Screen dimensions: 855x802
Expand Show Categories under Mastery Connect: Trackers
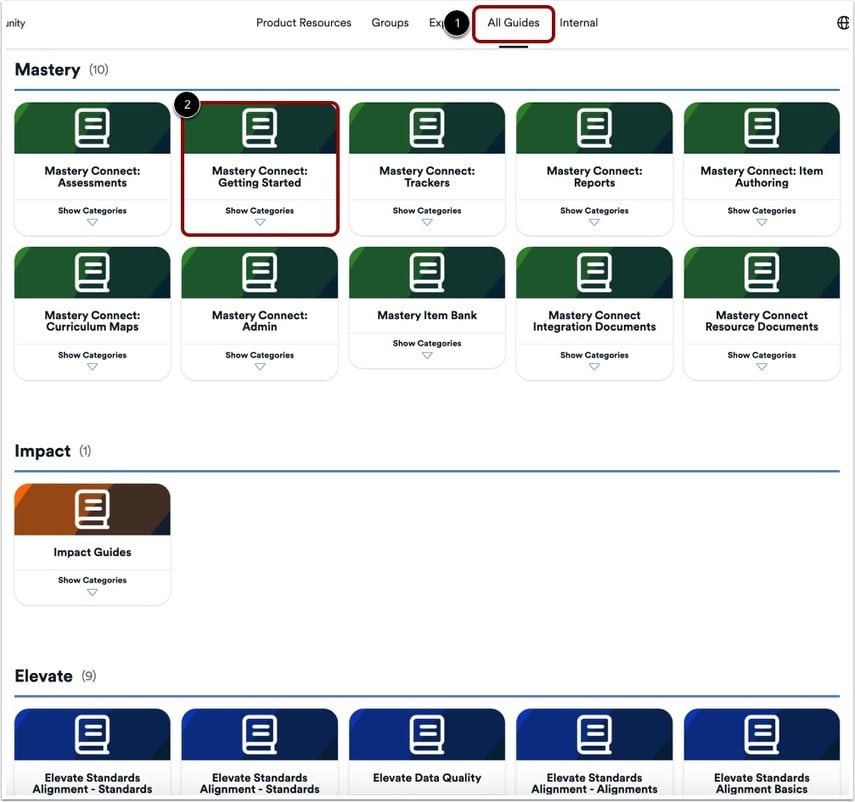point(427,215)
